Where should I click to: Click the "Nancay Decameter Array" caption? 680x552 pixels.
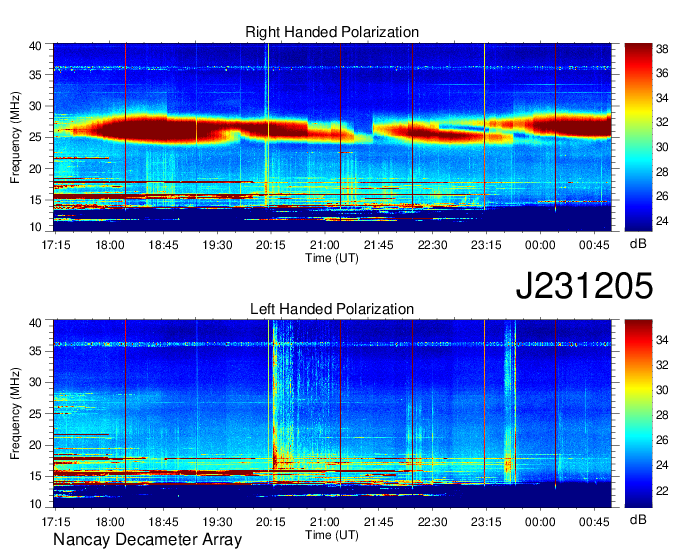coord(147,540)
